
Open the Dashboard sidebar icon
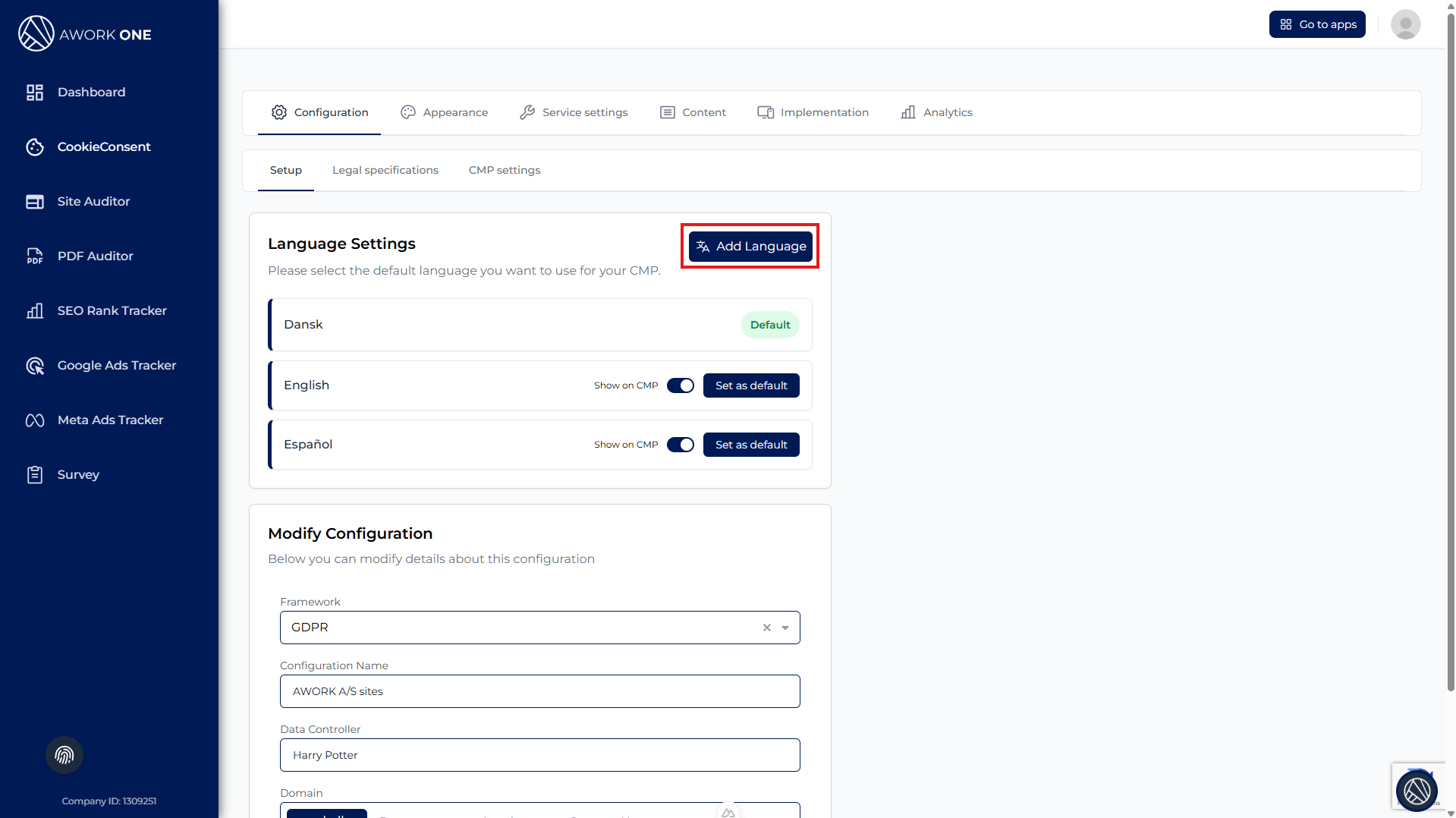[x=35, y=93]
